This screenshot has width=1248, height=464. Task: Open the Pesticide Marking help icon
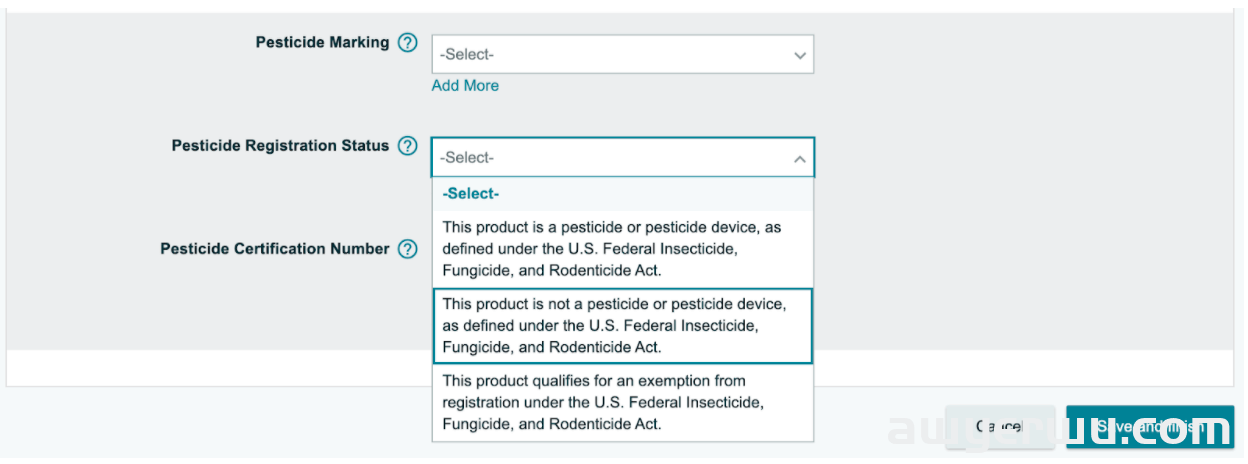point(407,43)
